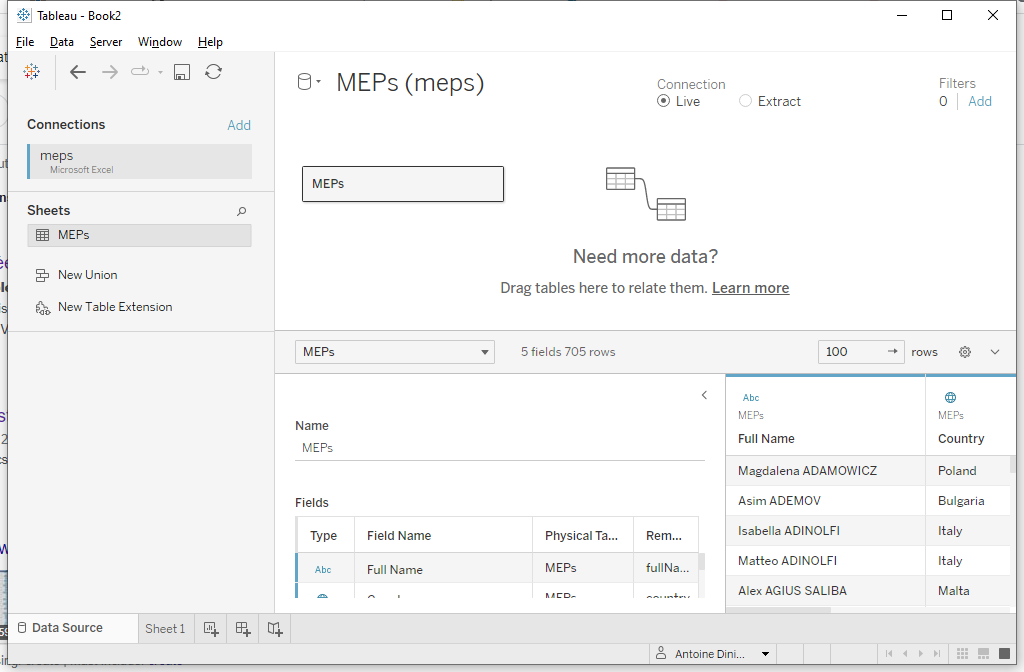Image resolution: width=1024 pixels, height=672 pixels.
Task: Jump to the last sheet arrow
Action: 937,654
